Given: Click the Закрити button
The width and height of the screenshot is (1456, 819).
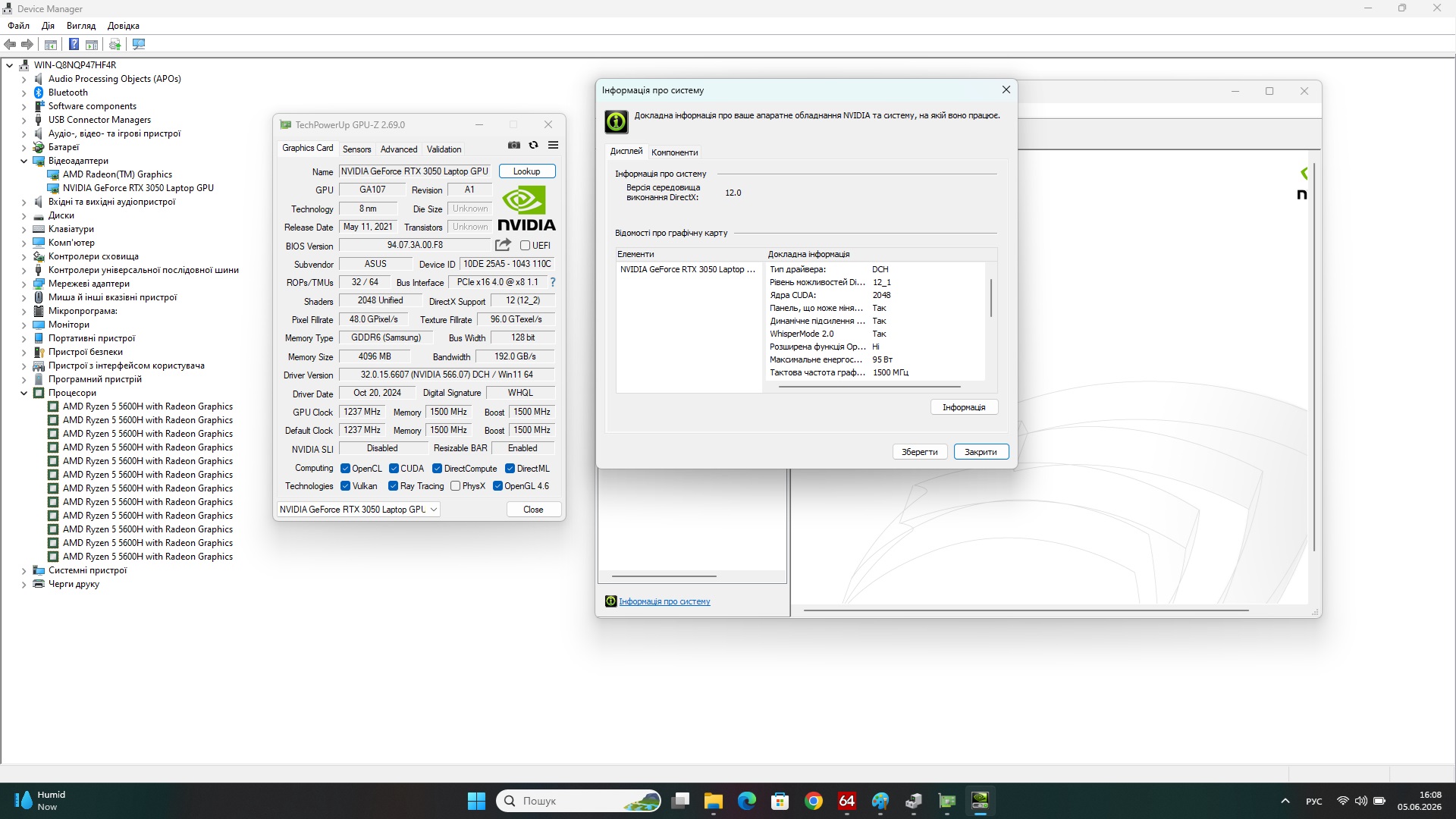Looking at the screenshot, I should coord(981,452).
